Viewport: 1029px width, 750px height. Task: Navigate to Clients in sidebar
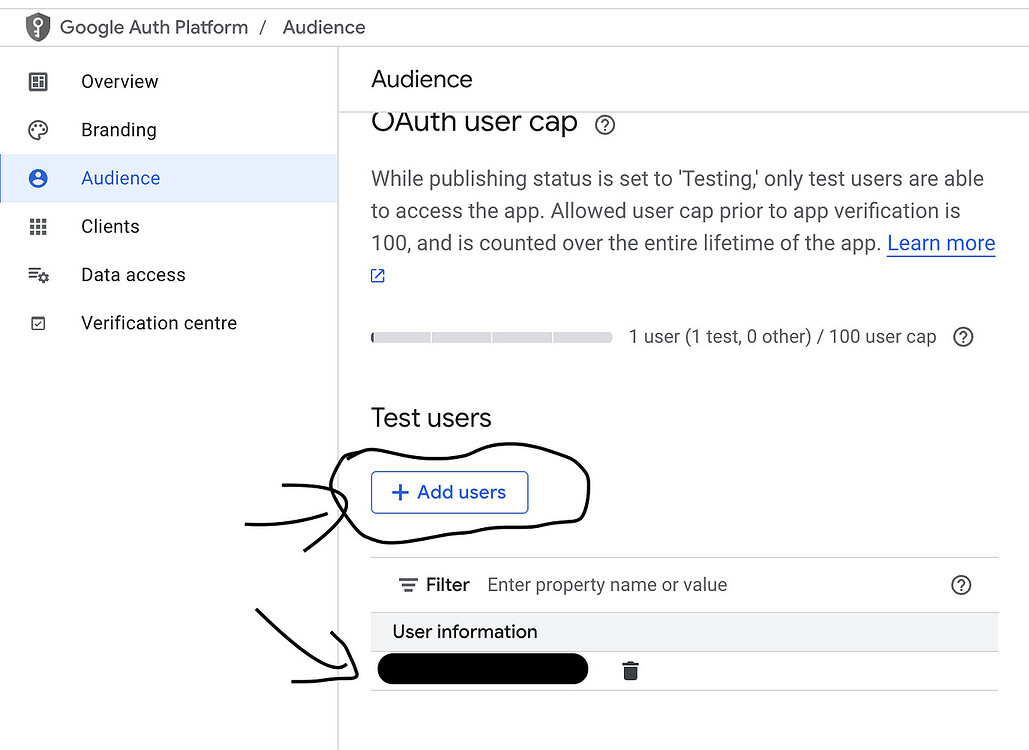[x=110, y=226]
